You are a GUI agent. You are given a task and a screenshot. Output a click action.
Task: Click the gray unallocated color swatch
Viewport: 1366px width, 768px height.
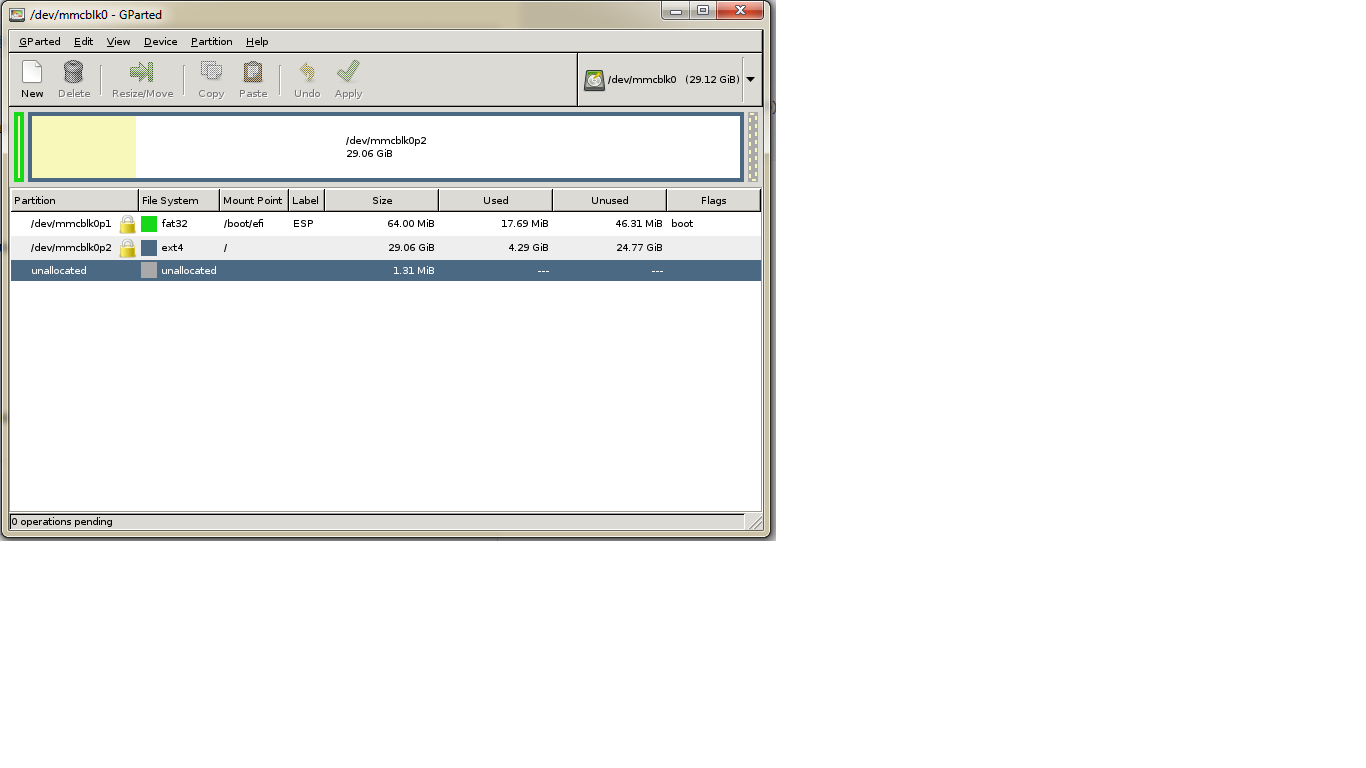pos(149,271)
